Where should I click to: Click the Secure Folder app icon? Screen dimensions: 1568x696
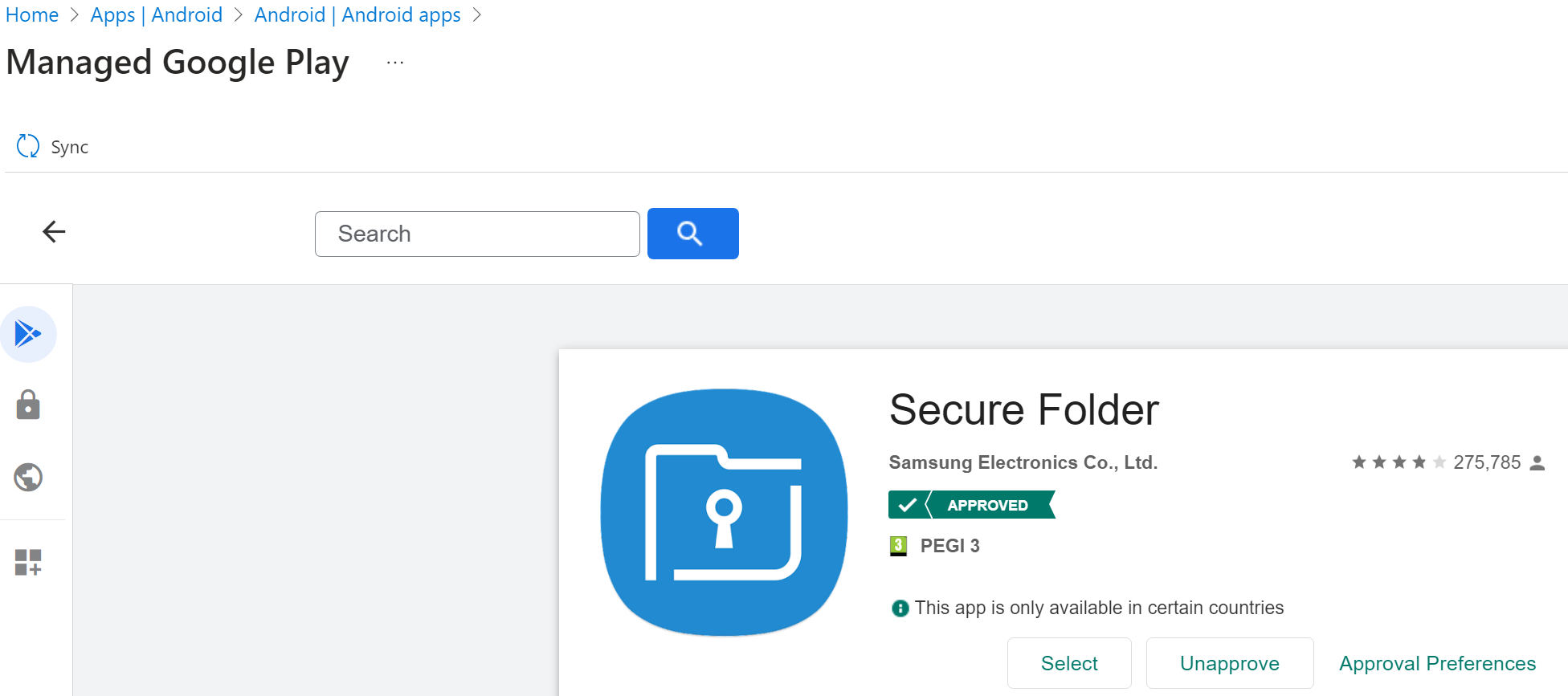pos(724,513)
